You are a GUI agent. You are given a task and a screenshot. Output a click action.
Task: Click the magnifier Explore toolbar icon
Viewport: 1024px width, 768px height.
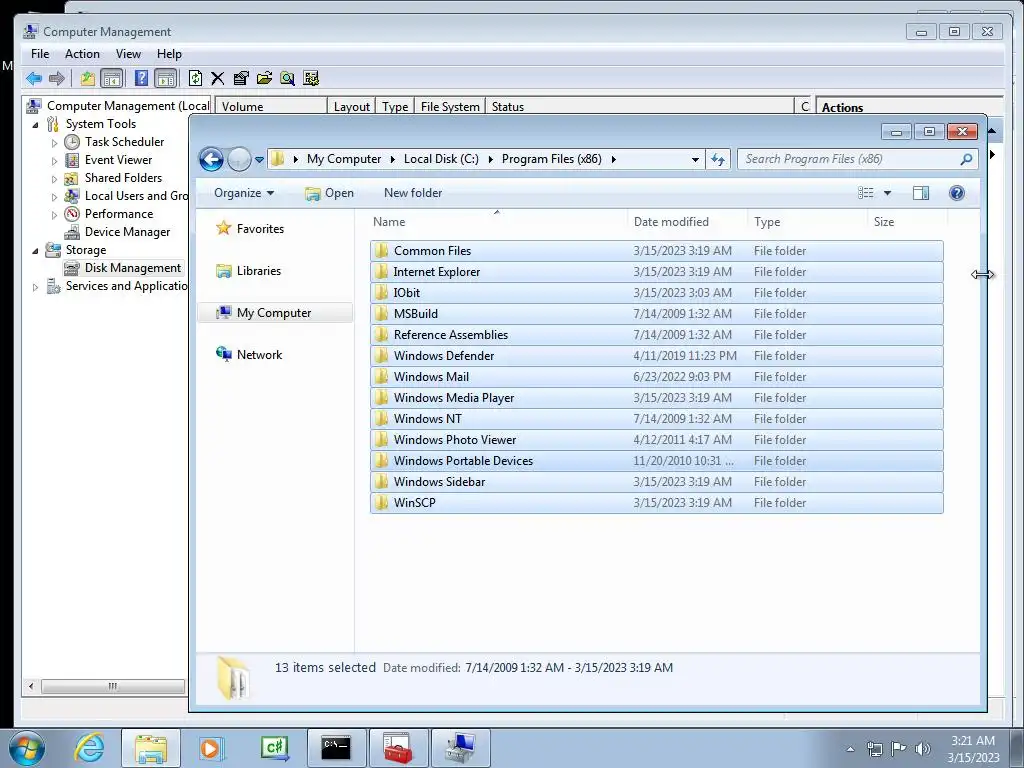pyautogui.click(x=287, y=79)
